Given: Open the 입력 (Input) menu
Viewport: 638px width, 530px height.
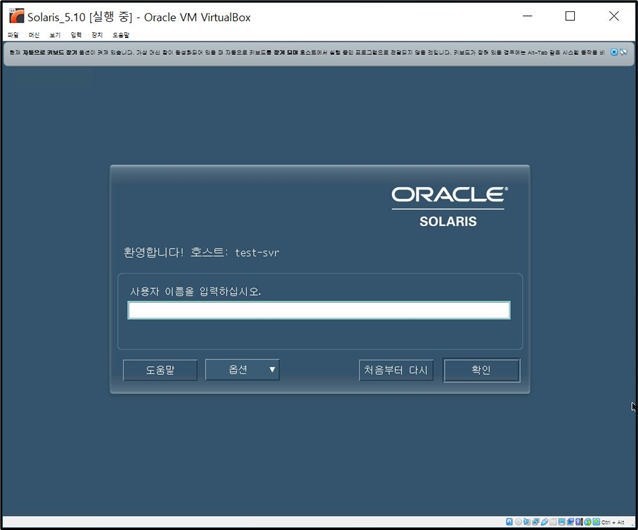Looking at the screenshot, I should point(76,35).
